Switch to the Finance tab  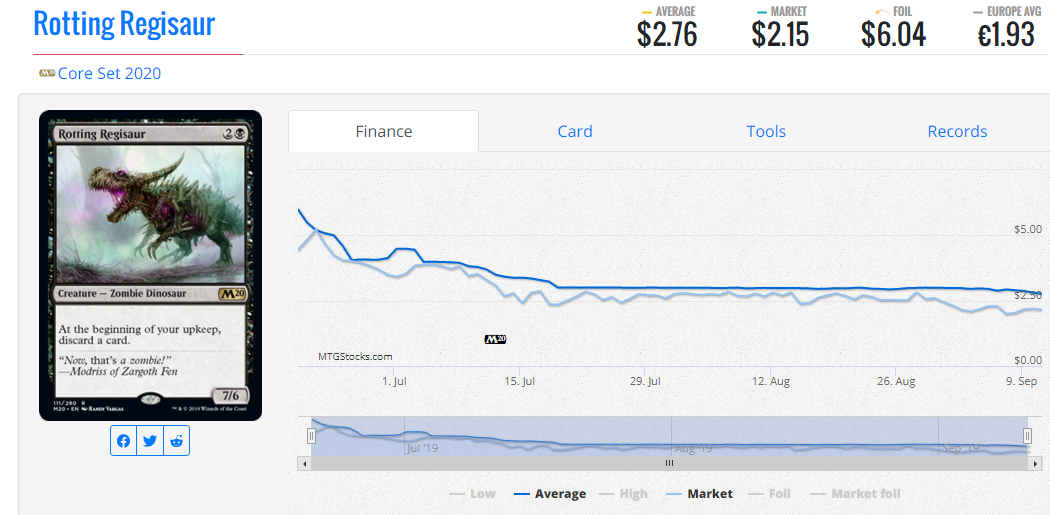(x=384, y=131)
